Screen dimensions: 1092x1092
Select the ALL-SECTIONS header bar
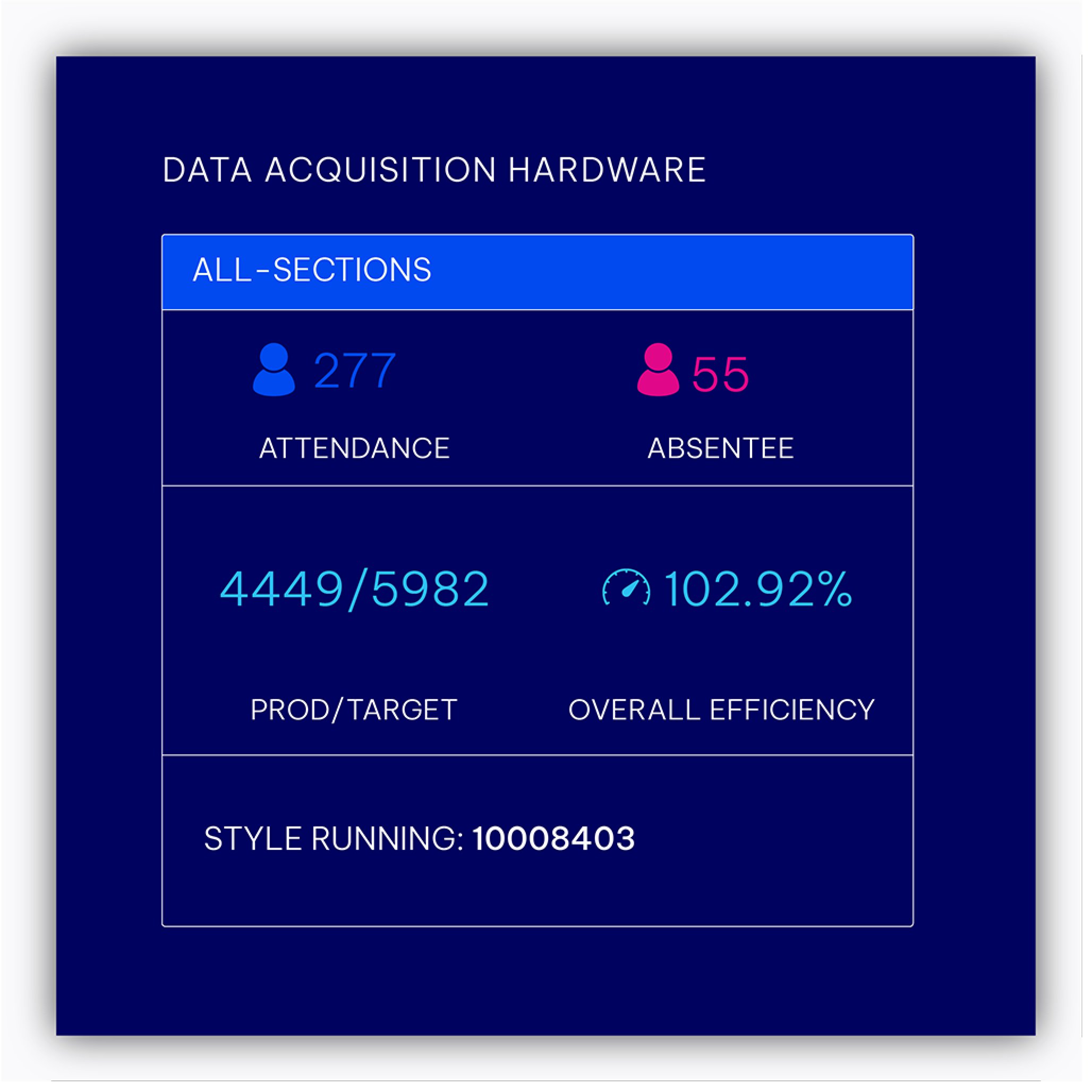[537, 272]
